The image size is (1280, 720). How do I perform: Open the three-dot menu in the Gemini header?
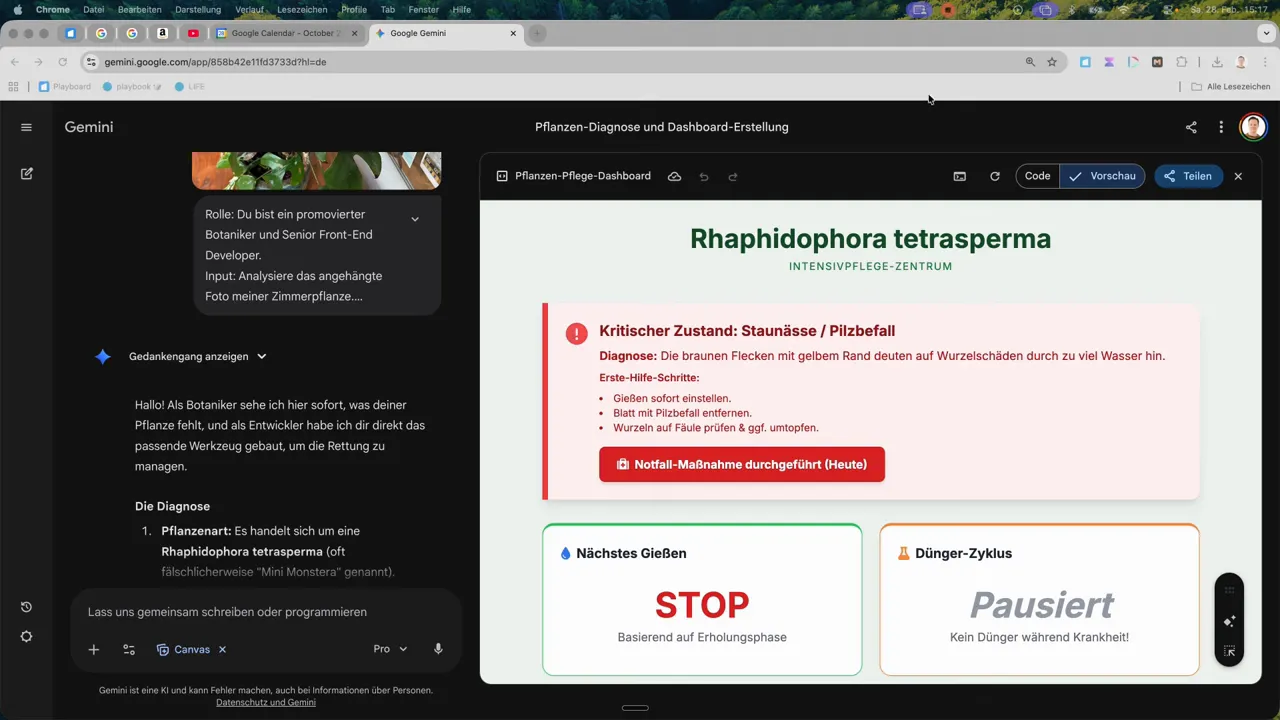tap(1221, 127)
